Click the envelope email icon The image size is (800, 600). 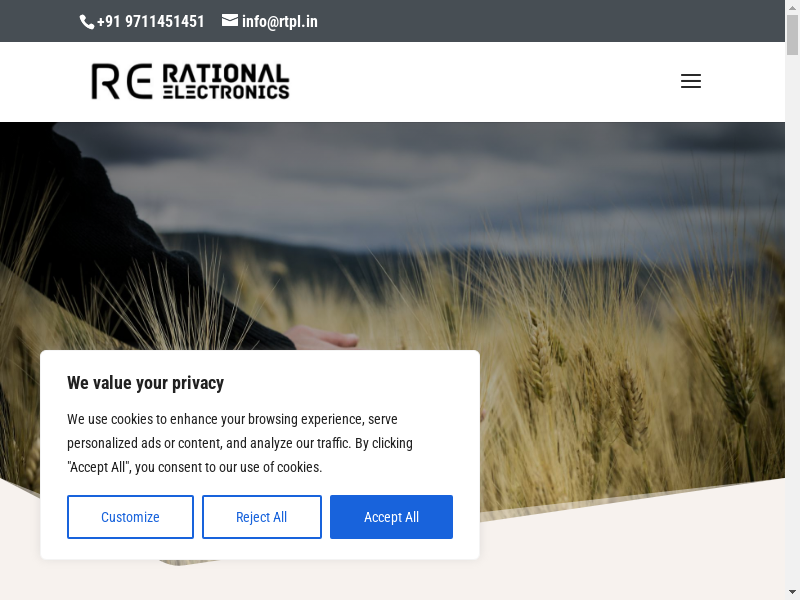click(230, 20)
